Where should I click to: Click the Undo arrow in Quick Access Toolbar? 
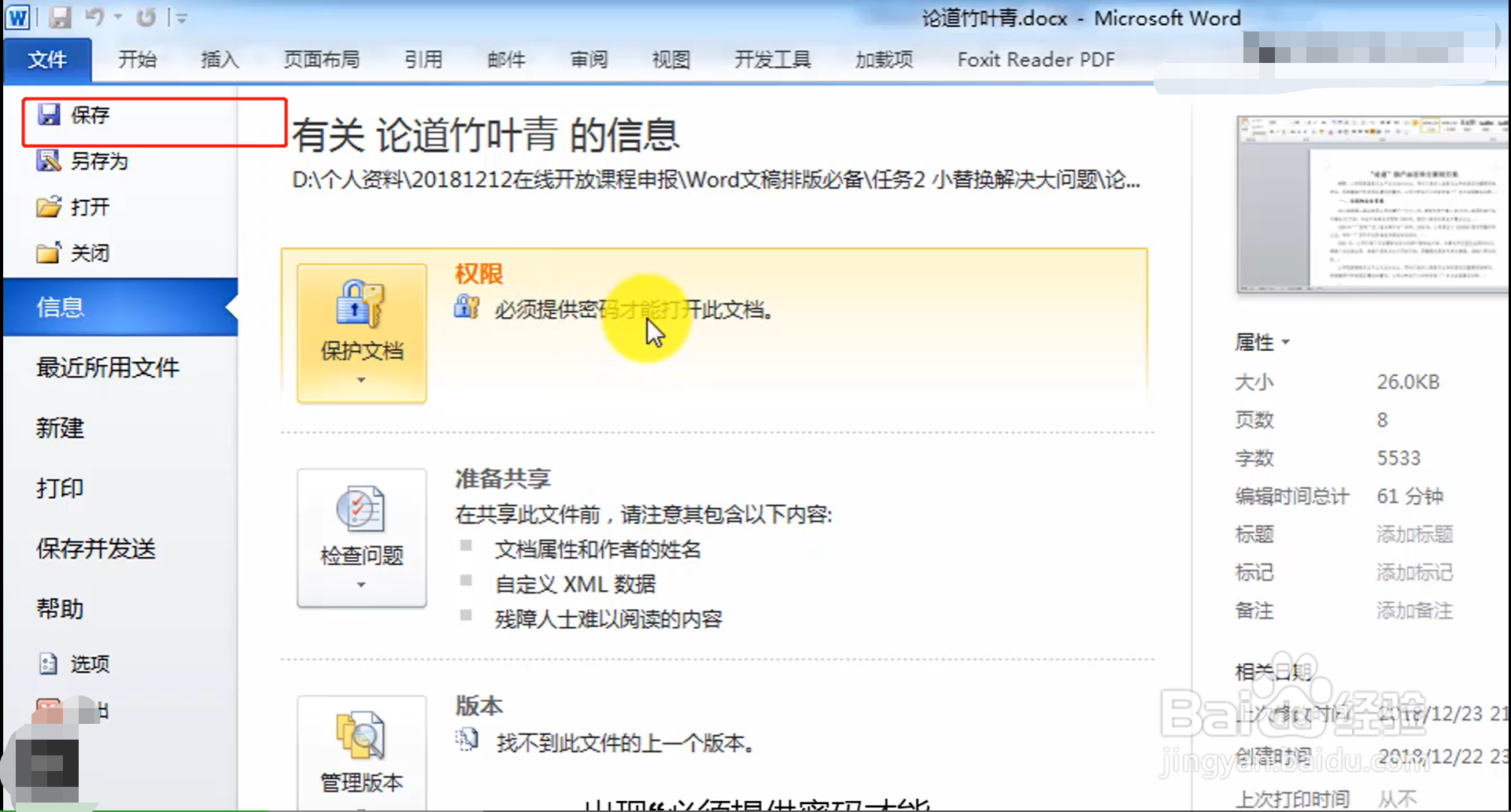coord(94,17)
